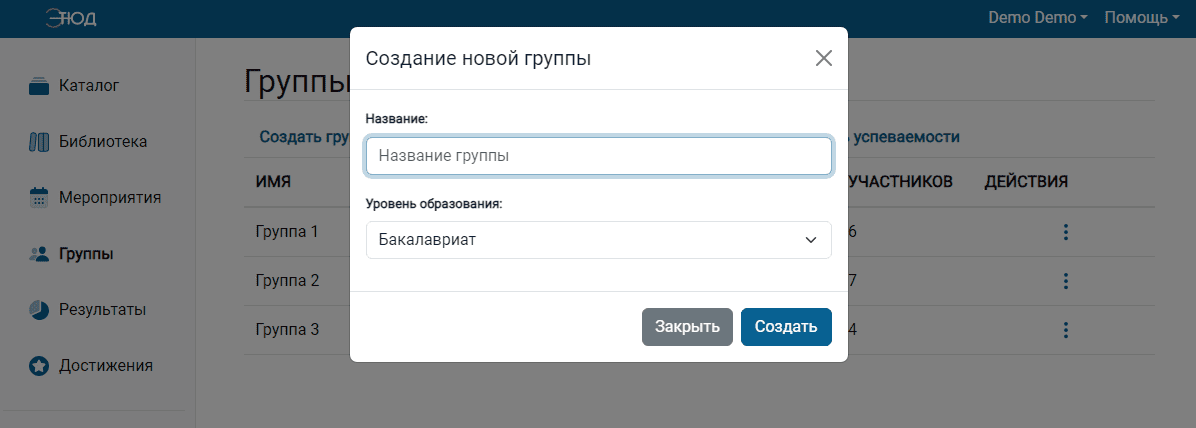Open the Каталог section
This screenshot has height=428, width=1196.
tap(89, 86)
